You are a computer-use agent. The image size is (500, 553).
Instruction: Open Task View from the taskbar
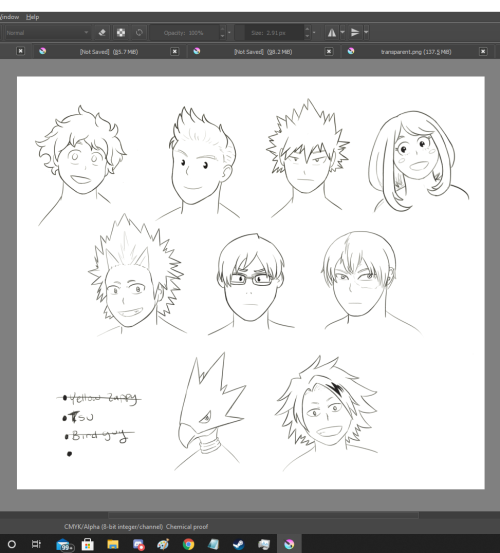(36, 544)
